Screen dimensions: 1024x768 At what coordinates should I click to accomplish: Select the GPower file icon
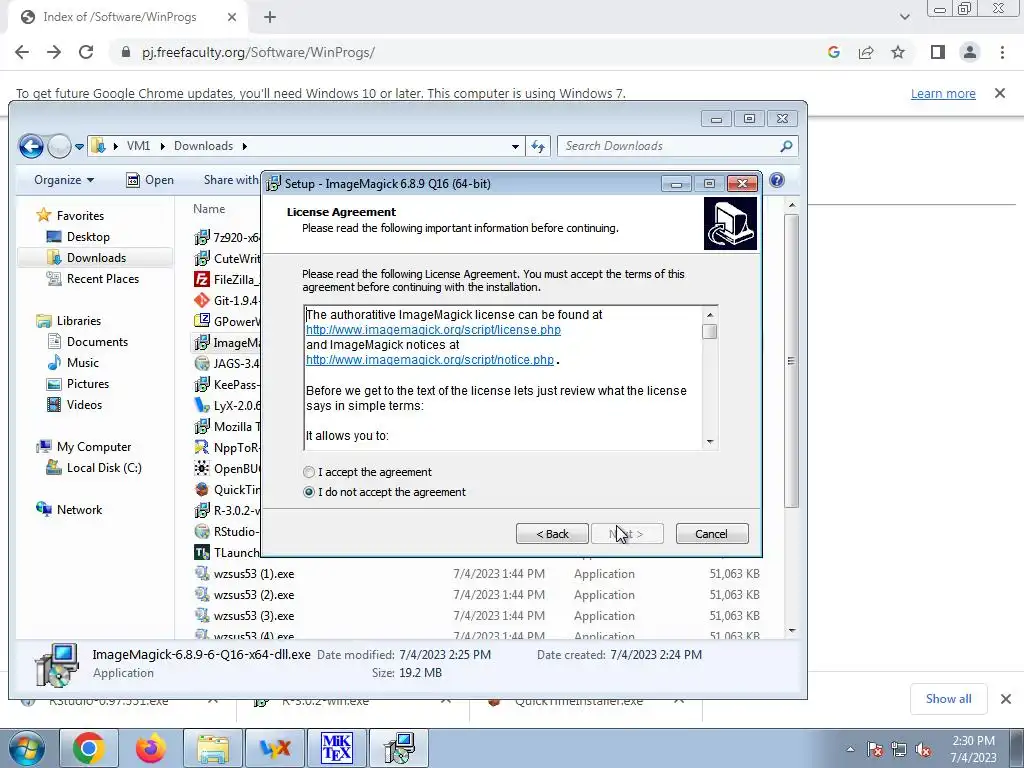[x=202, y=321]
